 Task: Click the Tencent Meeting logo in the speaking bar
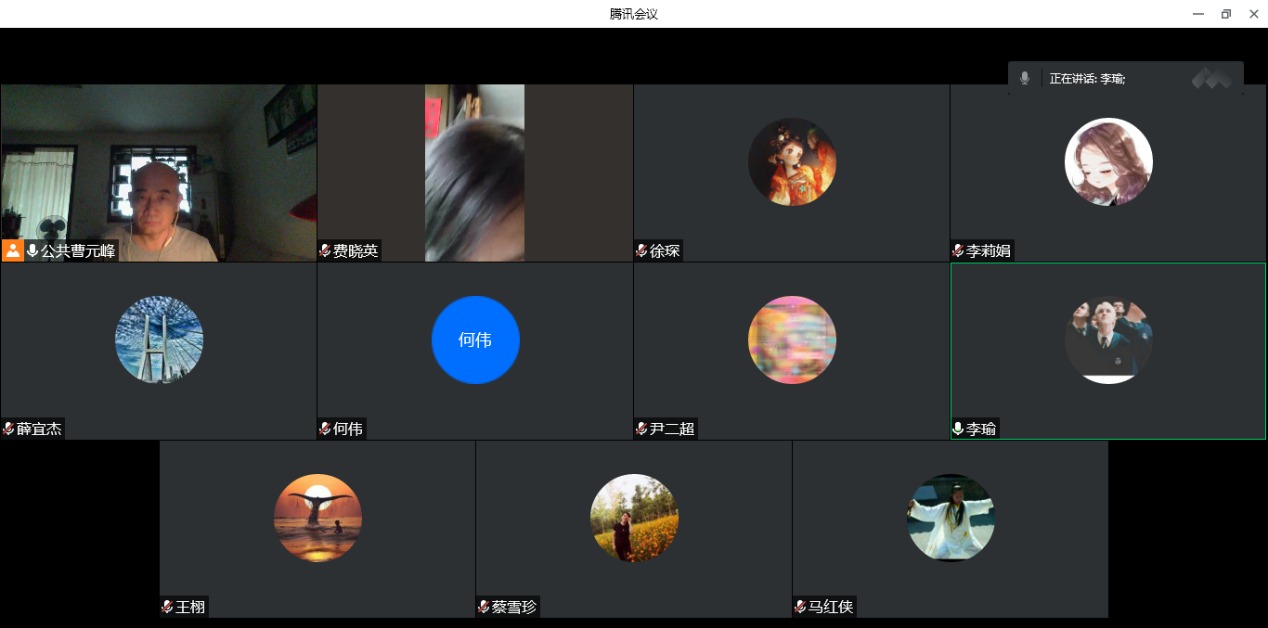(x=1211, y=78)
